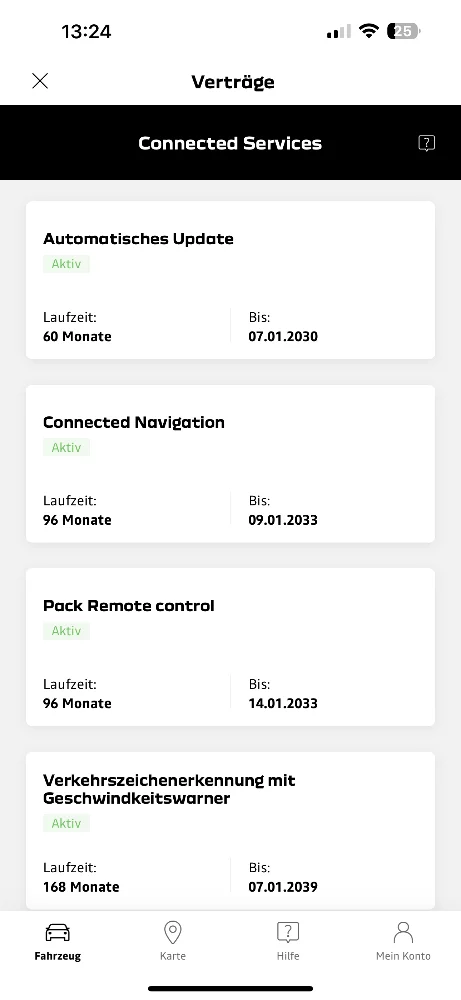The width and height of the screenshot is (461, 1000).
Task: Open the Connected Navigation contract card
Action: coord(230,464)
